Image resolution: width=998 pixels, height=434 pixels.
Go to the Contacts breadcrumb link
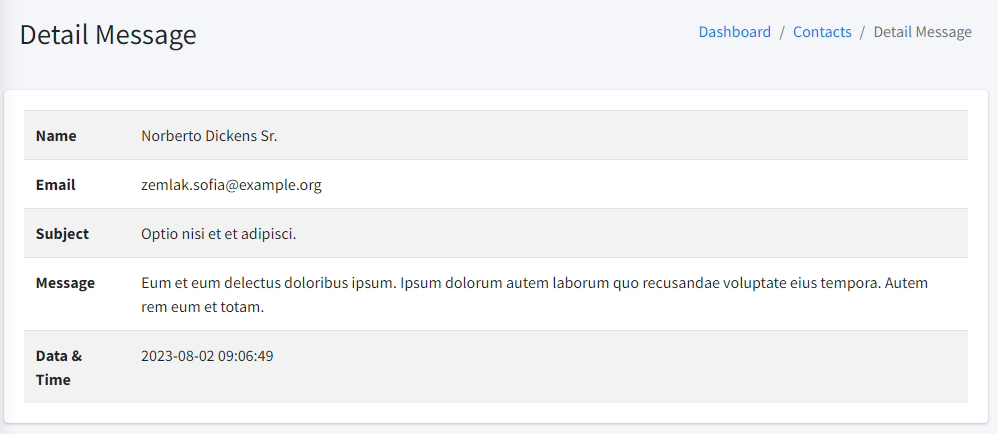(x=822, y=32)
